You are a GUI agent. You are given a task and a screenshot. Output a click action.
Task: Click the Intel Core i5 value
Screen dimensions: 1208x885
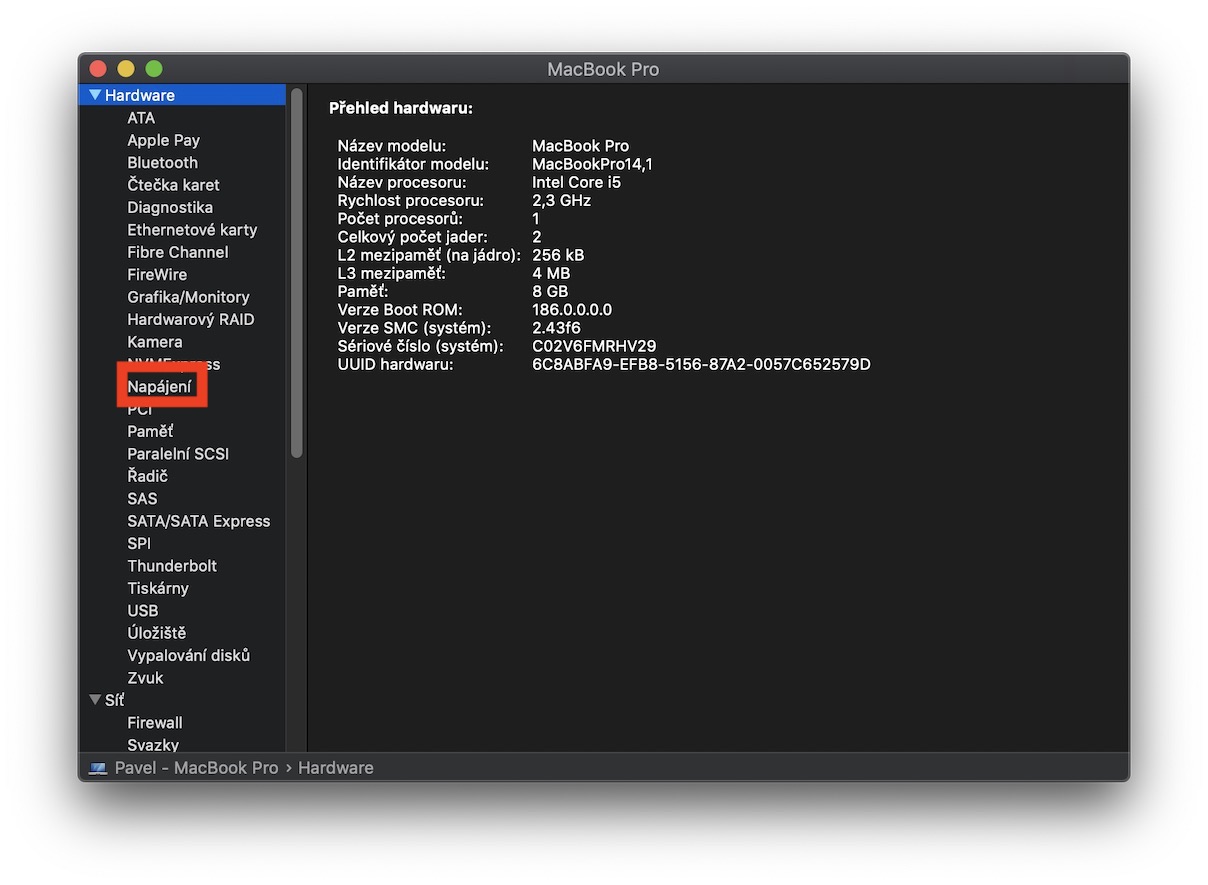pyautogui.click(x=576, y=182)
